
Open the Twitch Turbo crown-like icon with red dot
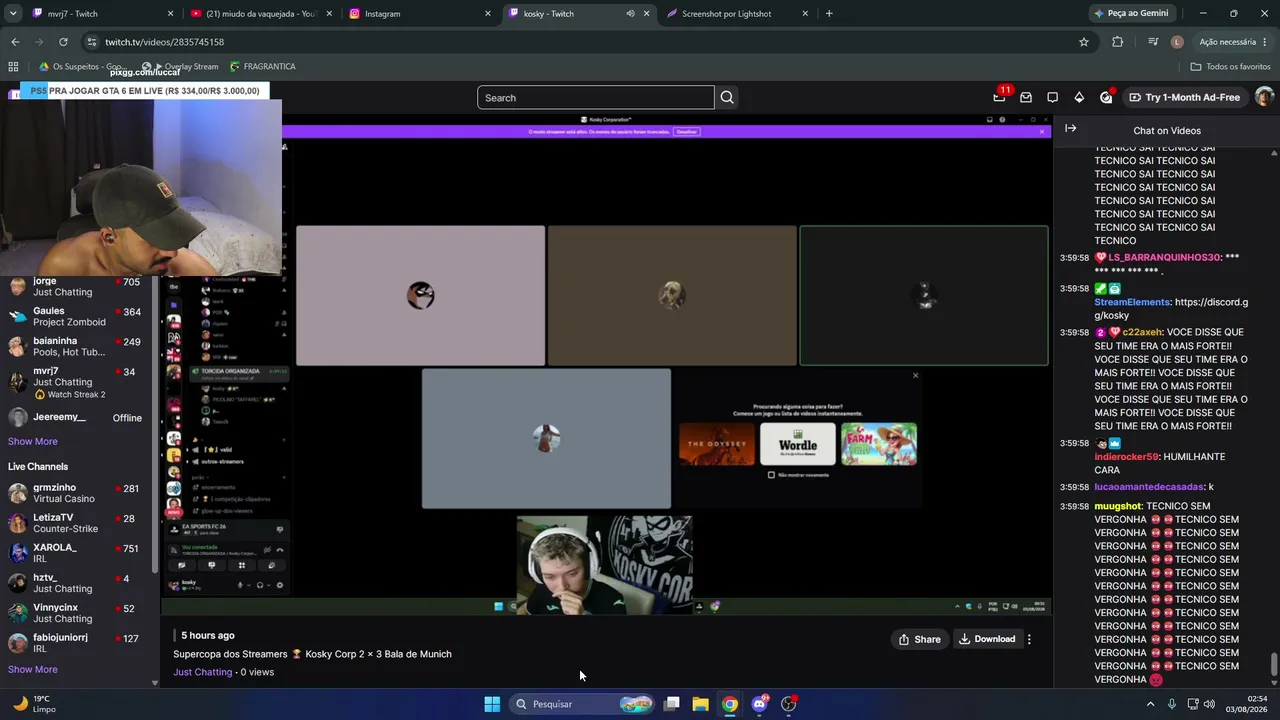coord(1106,97)
